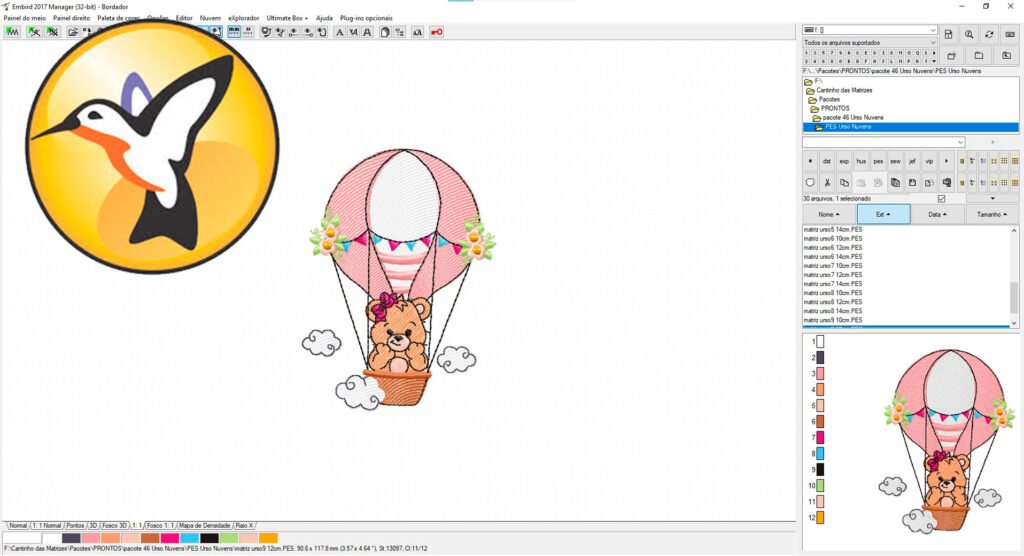
Task: Select the PRONTOS folder in tree
Action: (x=835, y=108)
